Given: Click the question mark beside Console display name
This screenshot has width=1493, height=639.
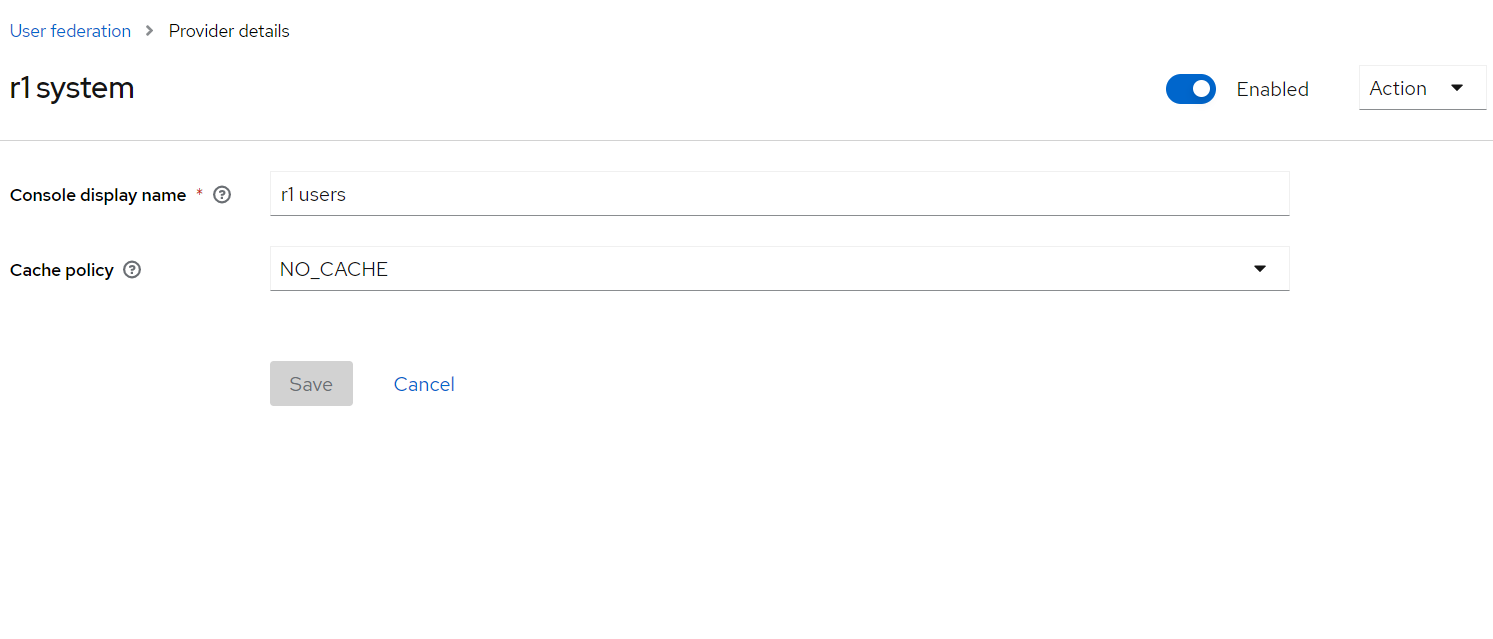Looking at the screenshot, I should pyautogui.click(x=221, y=195).
